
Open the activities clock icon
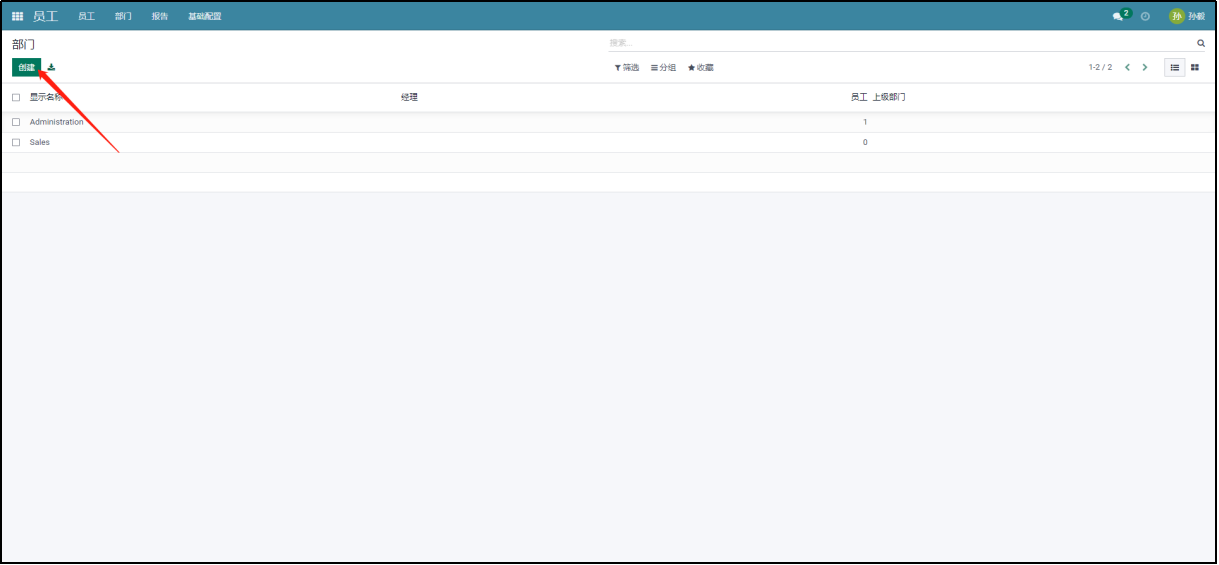click(1145, 16)
